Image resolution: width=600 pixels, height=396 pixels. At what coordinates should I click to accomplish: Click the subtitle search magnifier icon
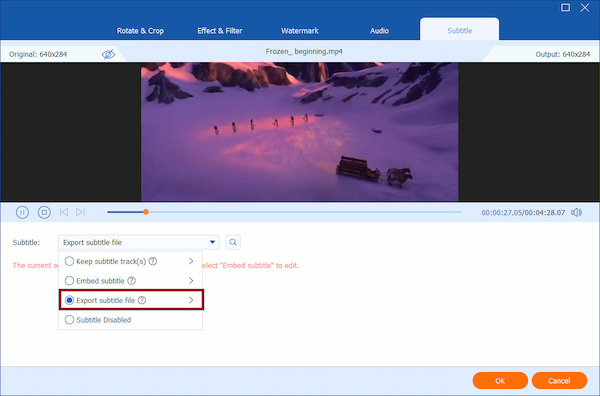pos(233,242)
